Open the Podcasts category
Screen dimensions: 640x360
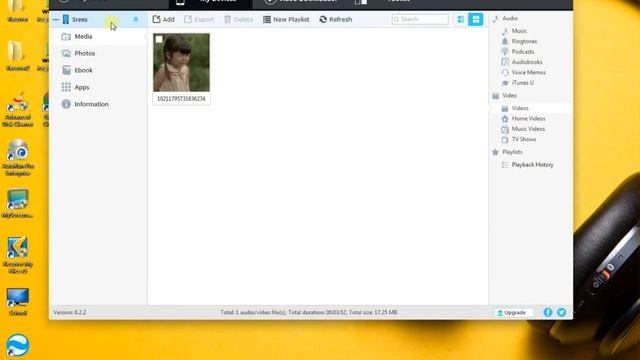coord(523,52)
